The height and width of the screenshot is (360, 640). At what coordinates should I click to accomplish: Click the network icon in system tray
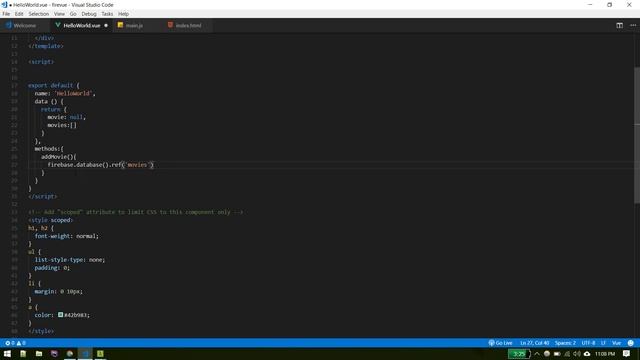tap(567, 354)
